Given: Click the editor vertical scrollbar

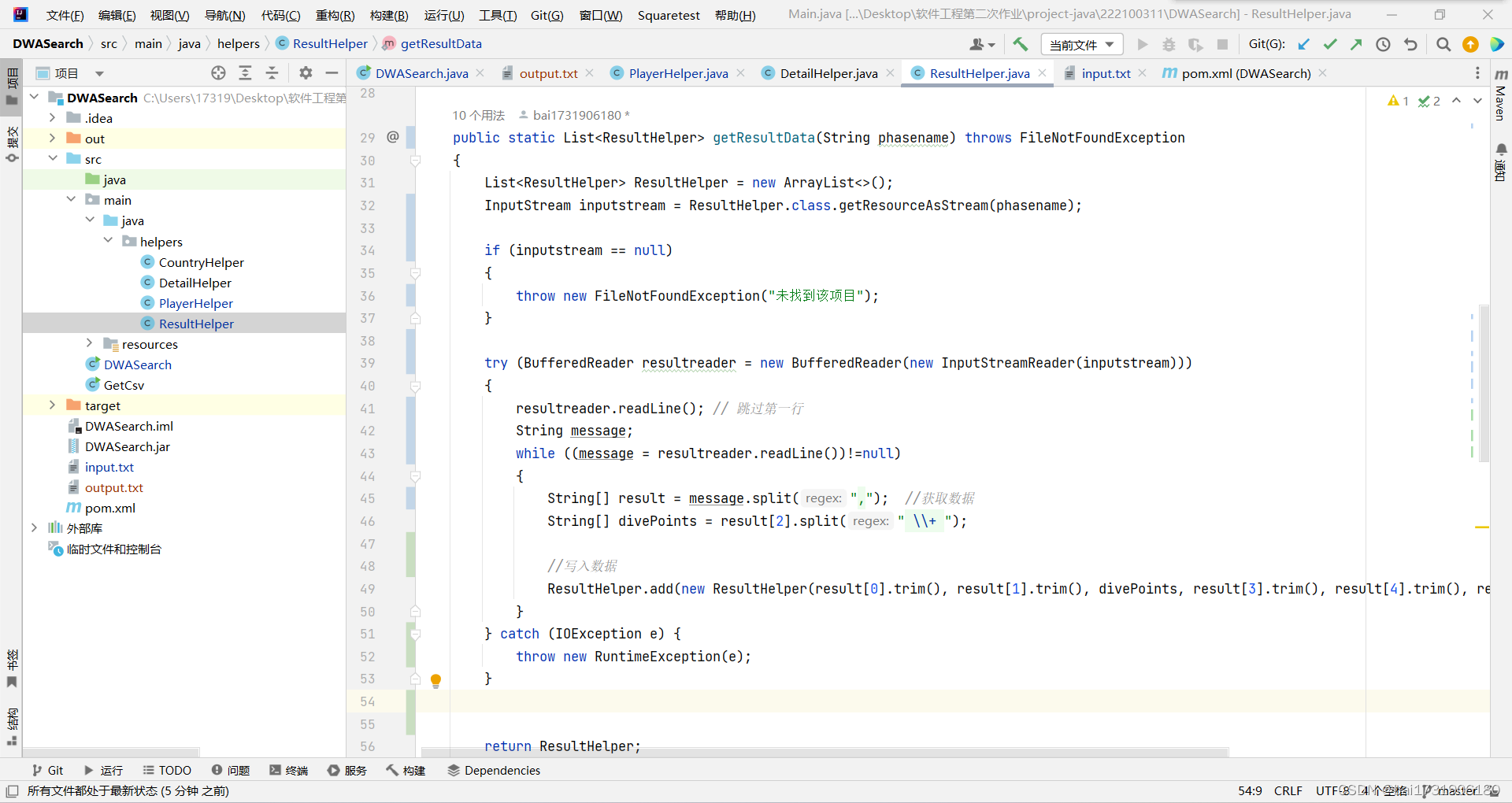Looking at the screenshot, I should pyautogui.click(x=1484, y=384).
